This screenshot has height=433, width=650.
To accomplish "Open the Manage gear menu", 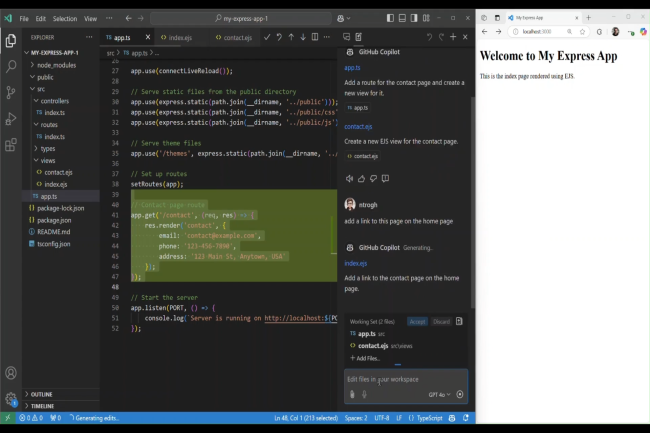I will coord(11,399).
